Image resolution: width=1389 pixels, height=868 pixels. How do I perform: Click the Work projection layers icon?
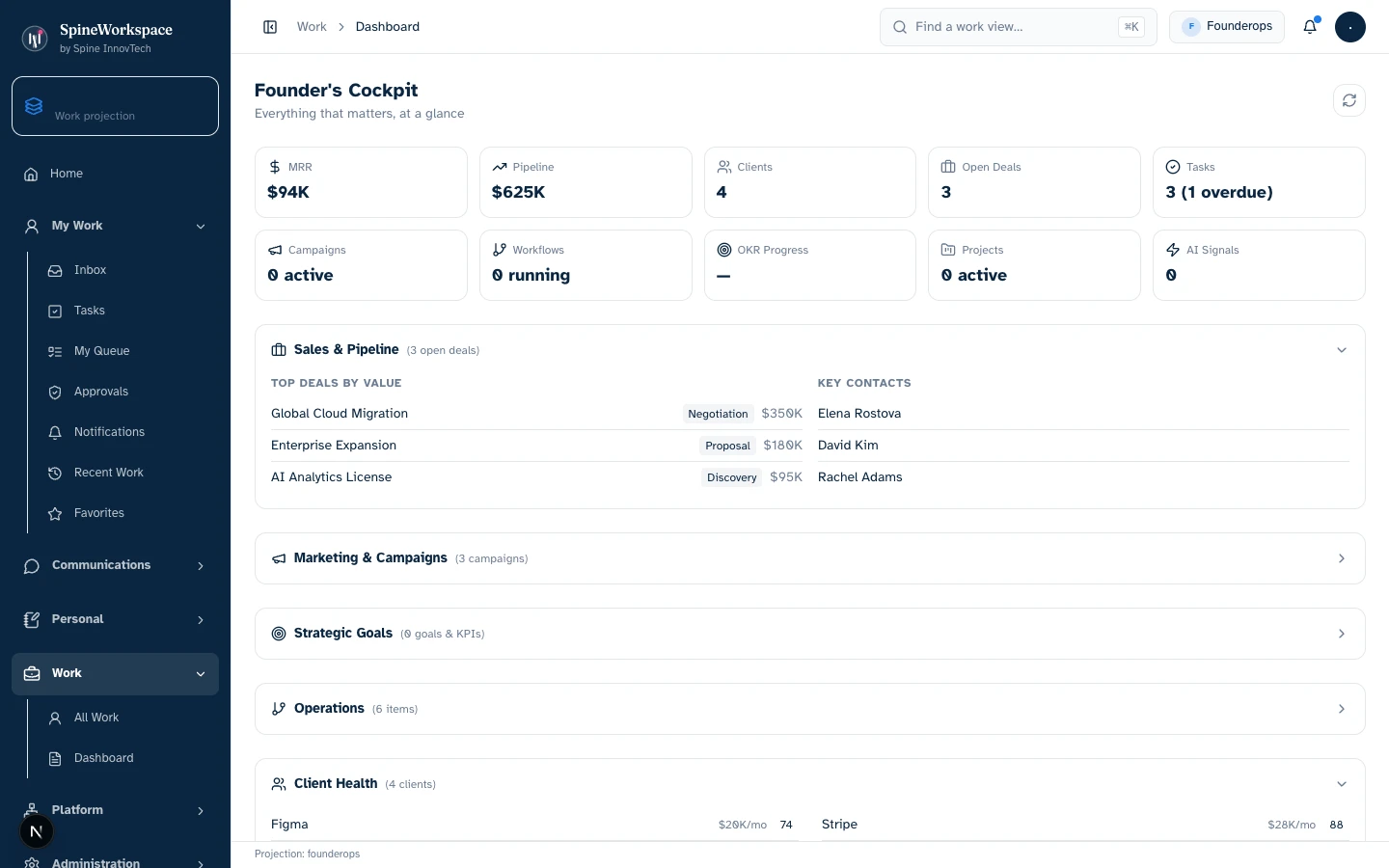(x=34, y=106)
